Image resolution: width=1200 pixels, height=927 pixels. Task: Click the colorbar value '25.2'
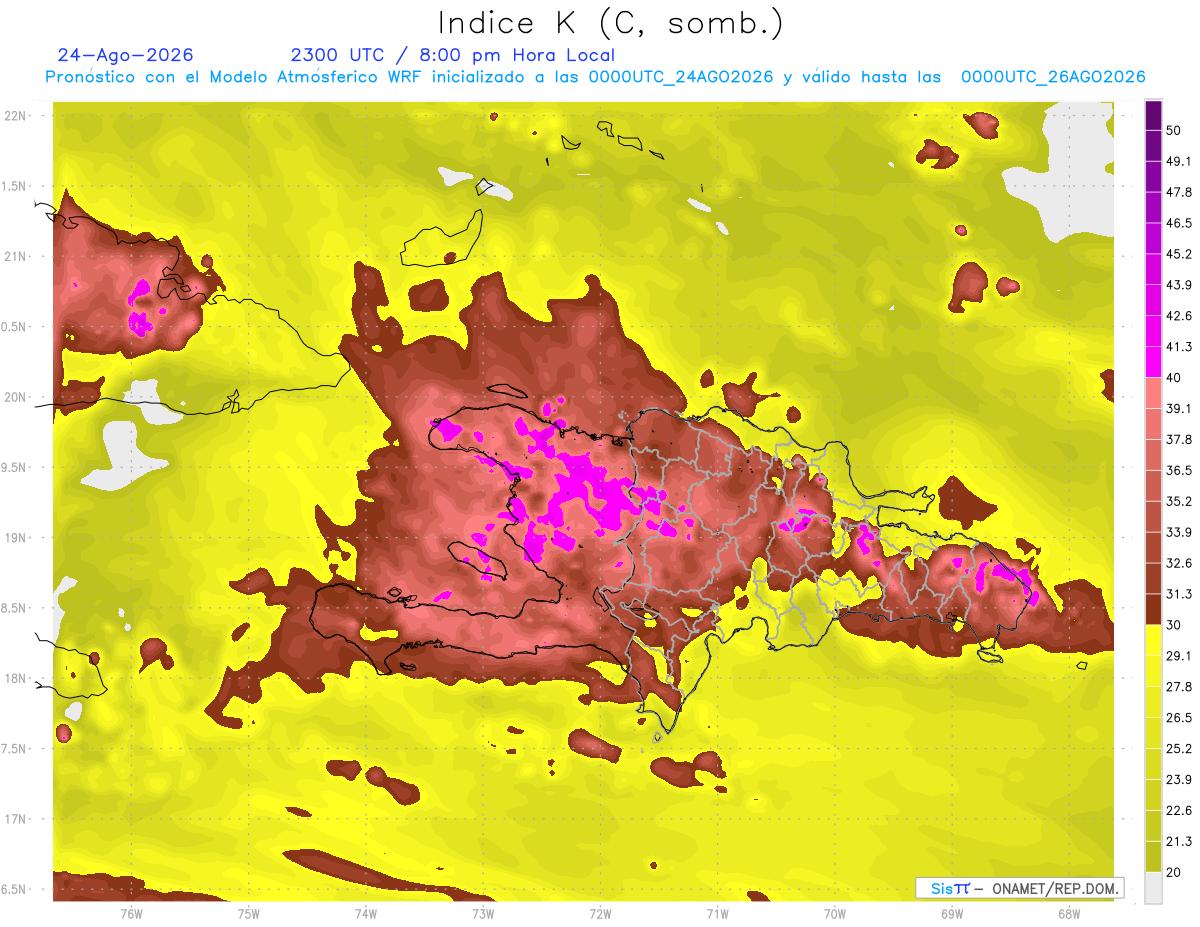click(x=1180, y=749)
